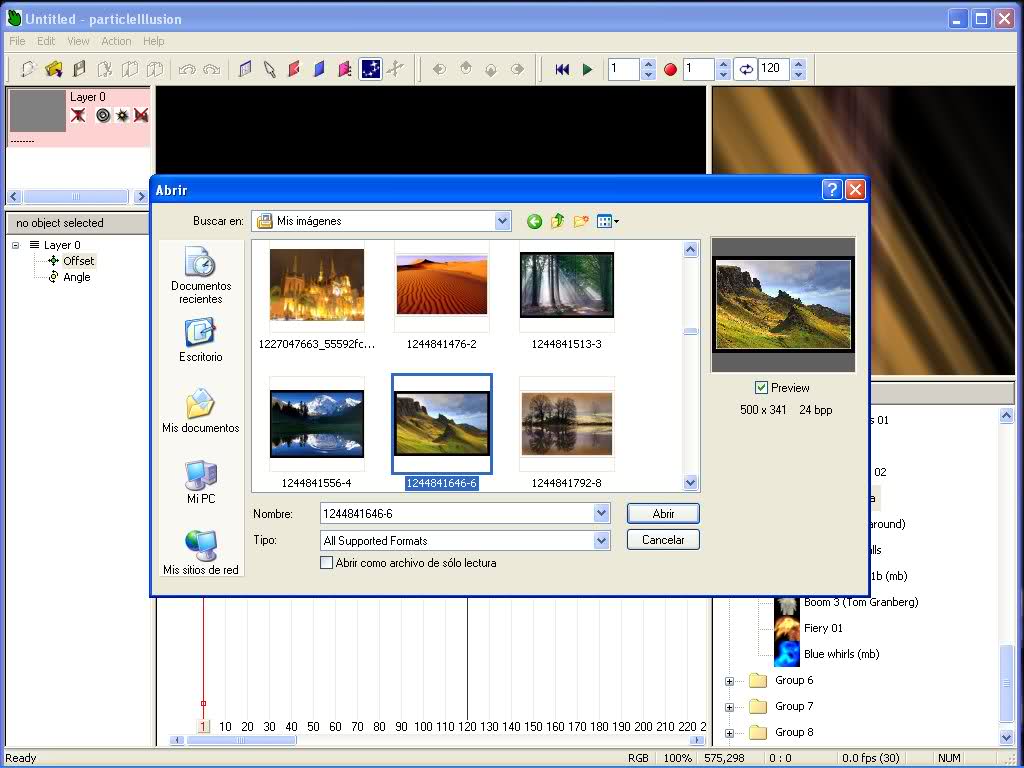Click the Cancelar button
This screenshot has height=768, width=1024.
click(663, 539)
